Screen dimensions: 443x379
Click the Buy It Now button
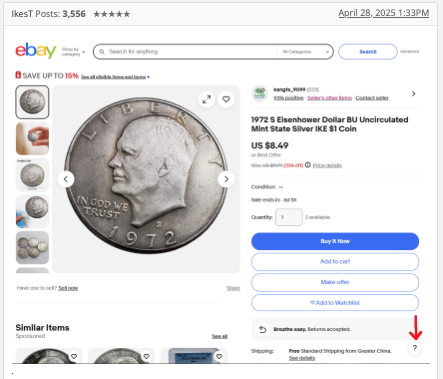pos(335,241)
